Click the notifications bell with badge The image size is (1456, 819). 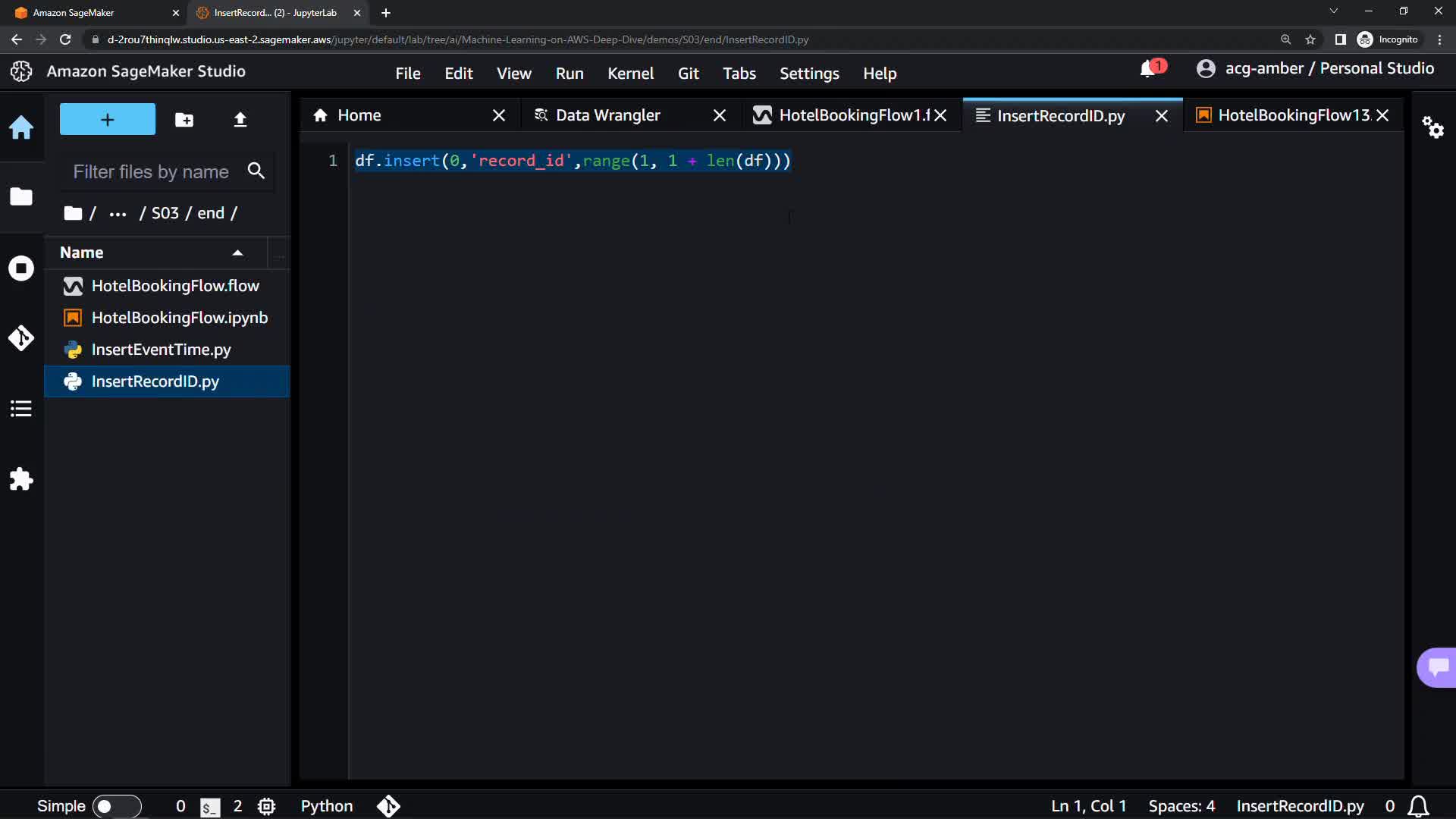(1150, 69)
